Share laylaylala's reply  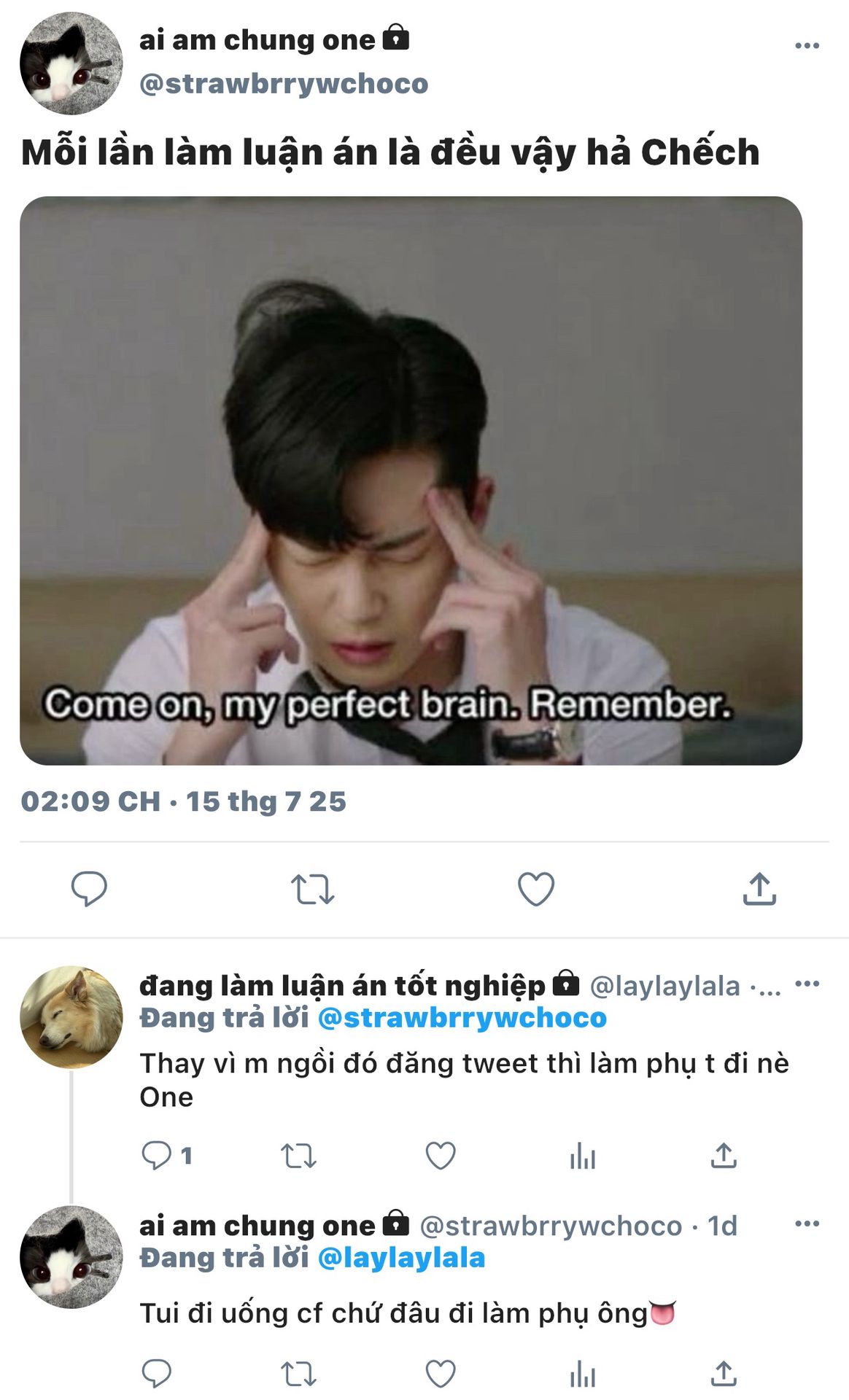[x=724, y=1156]
